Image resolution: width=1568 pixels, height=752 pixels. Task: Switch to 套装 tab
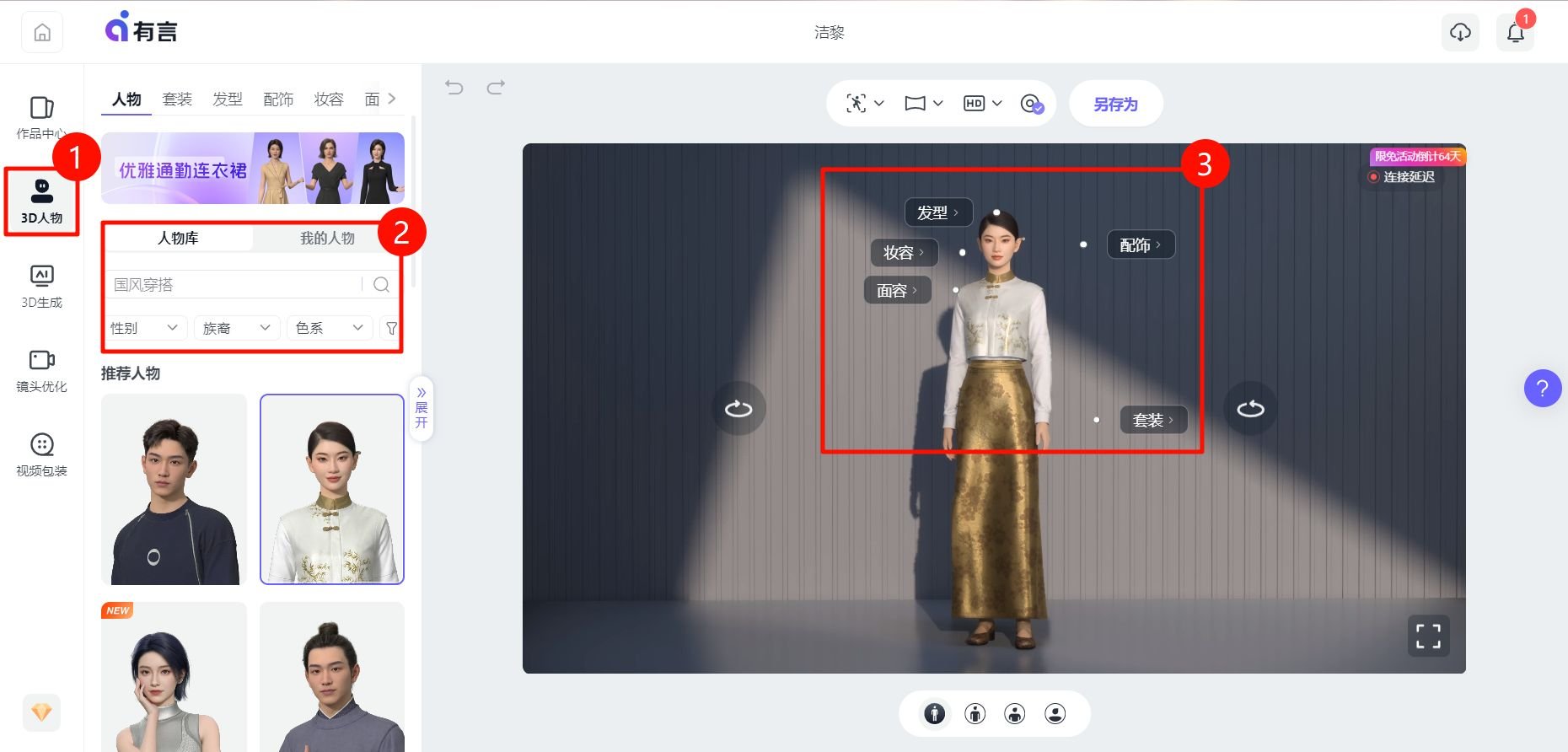(177, 99)
